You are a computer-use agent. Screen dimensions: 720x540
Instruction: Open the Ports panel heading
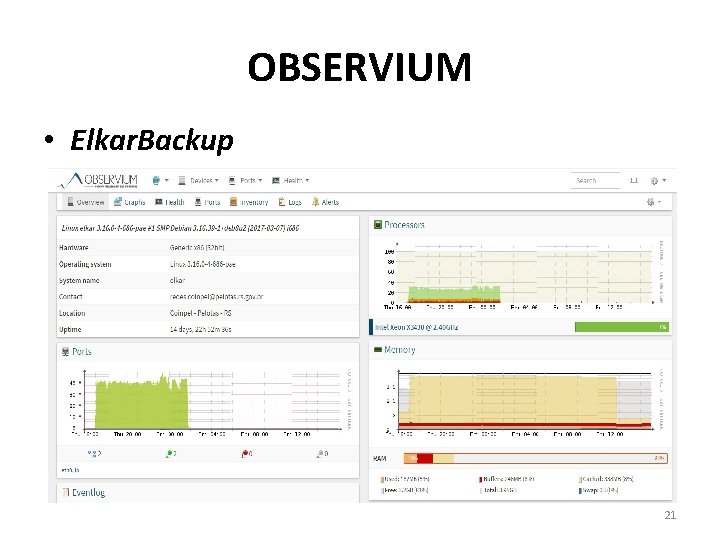coord(82,352)
